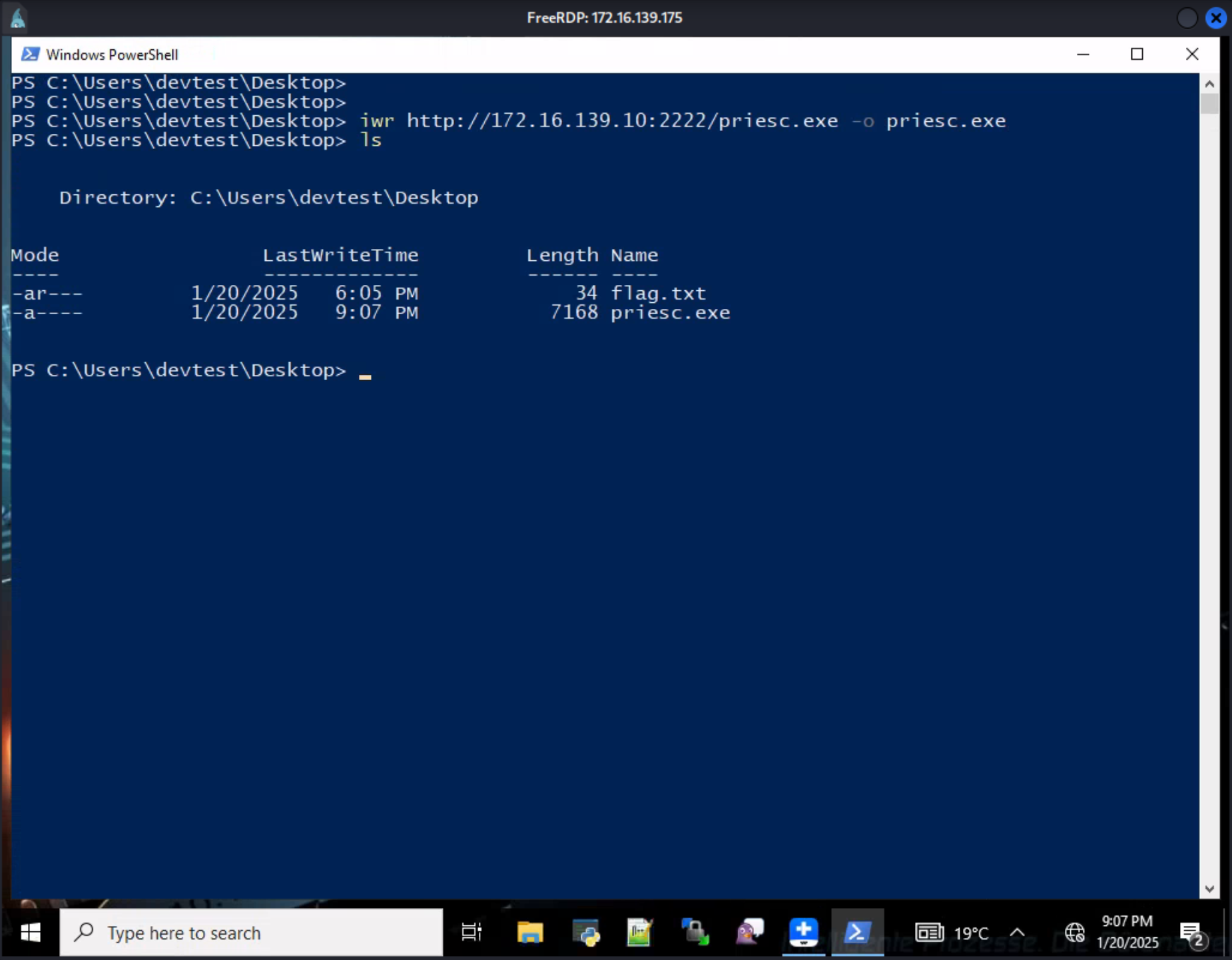Click the 'ls' command text
The image size is (1232, 960).
coord(370,140)
